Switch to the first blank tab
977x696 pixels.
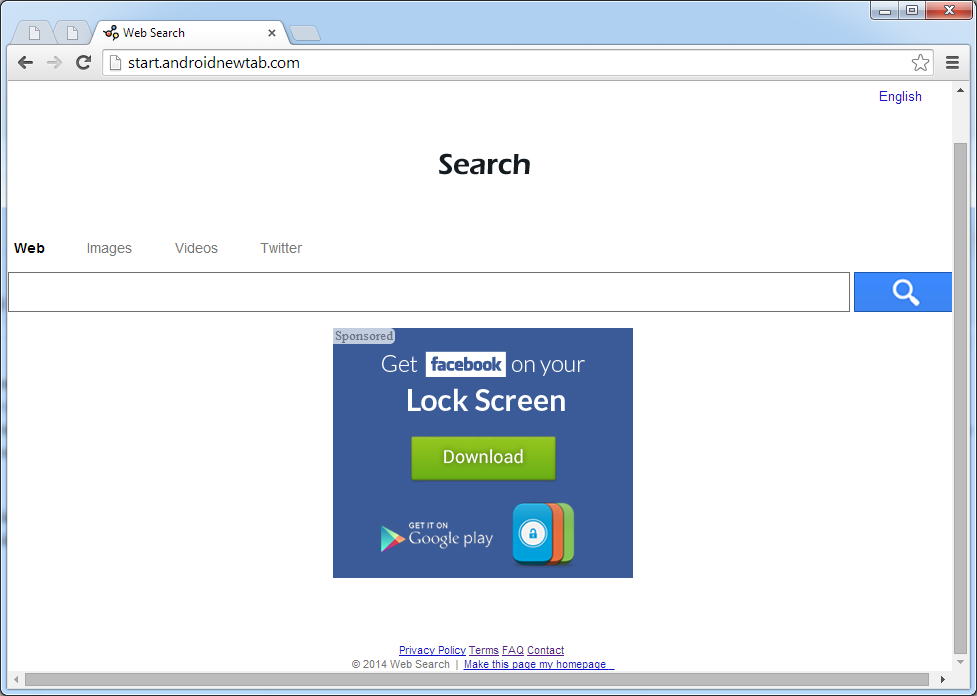click(34, 33)
